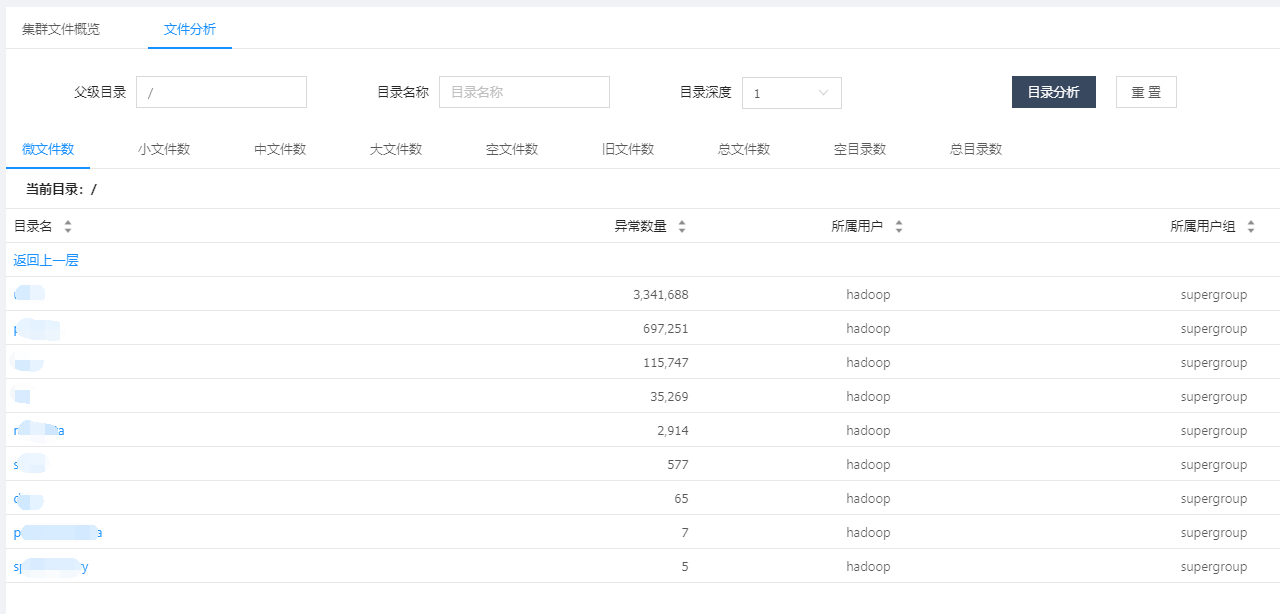Image resolution: width=1280 pixels, height=614 pixels.
Task: Open the 目录深度 dropdown
Action: pos(791,92)
